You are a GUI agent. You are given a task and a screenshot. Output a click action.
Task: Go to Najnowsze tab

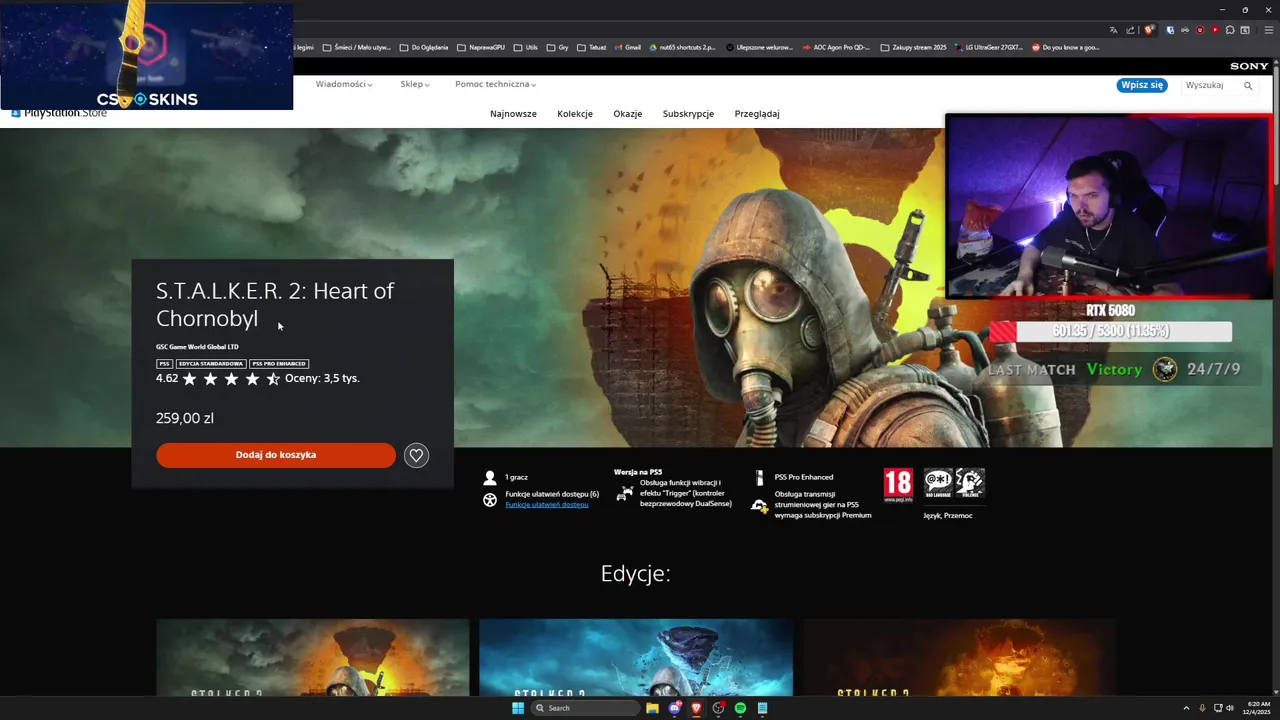pyautogui.click(x=513, y=114)
